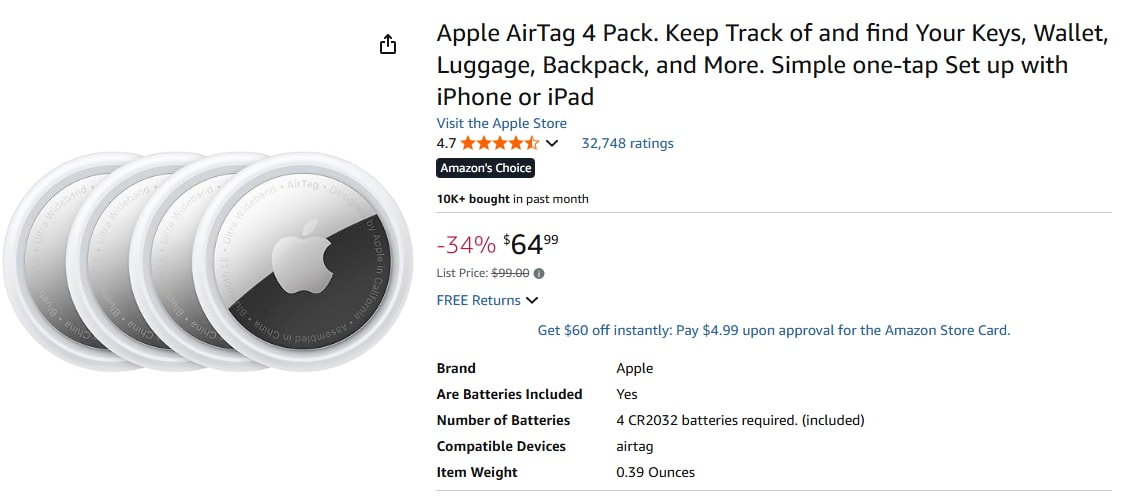Click the $64.99 price

(x=531, y=244)
